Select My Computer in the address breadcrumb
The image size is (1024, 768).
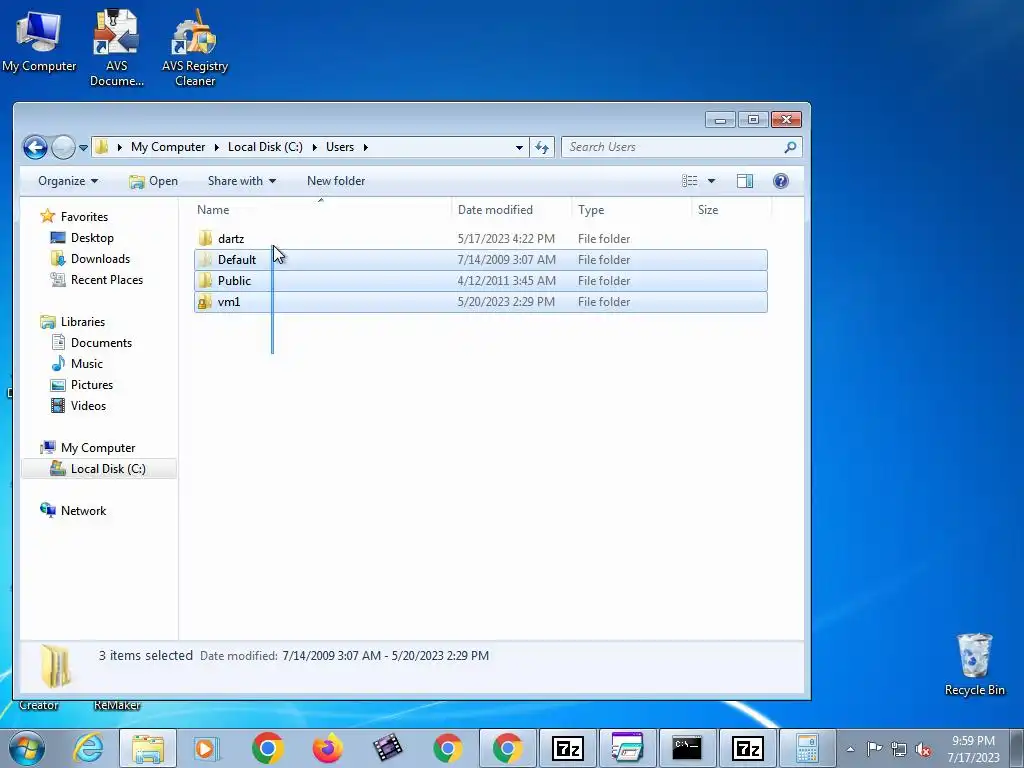(x=168, y=147)
